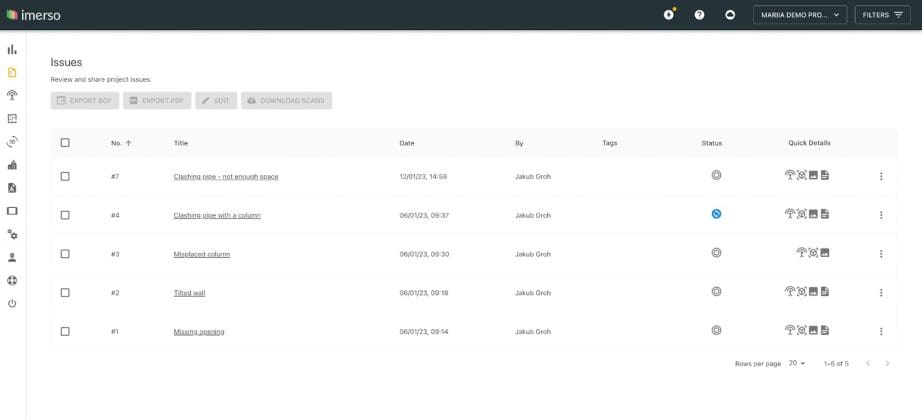922x420 pixels.
Task: Open the Clashing pipe with a column issue
Action: [217, 215]
